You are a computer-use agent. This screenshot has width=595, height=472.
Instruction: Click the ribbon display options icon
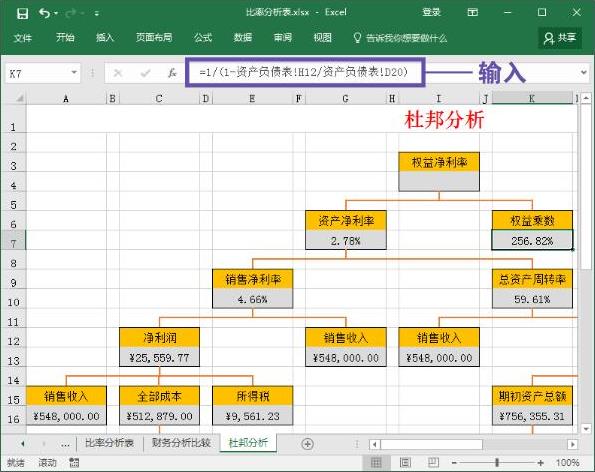click(x=472, y=13)
